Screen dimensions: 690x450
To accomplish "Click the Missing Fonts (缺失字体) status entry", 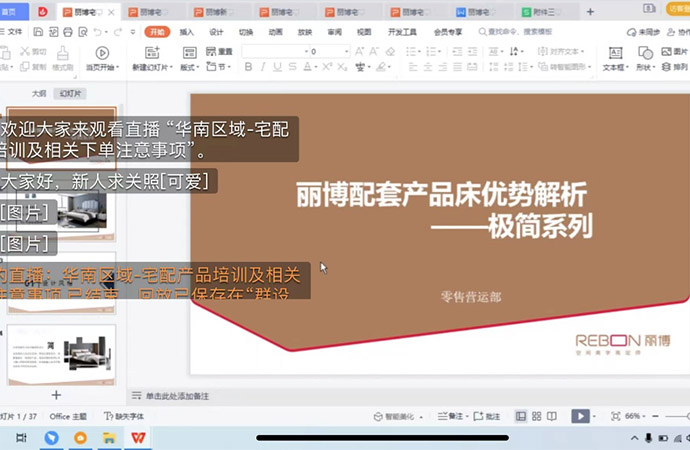I will click(124, 416).
